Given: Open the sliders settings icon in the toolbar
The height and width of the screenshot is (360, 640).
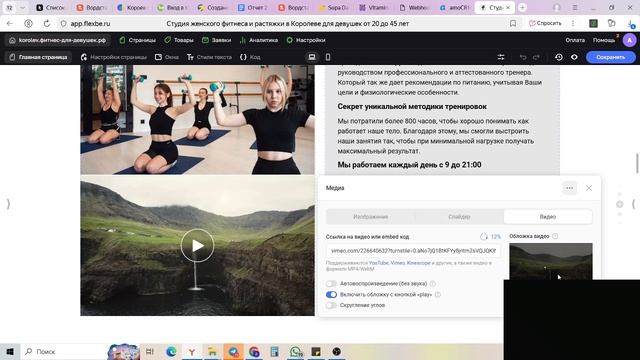Looking at the screenshot, I should pos(501,57).
